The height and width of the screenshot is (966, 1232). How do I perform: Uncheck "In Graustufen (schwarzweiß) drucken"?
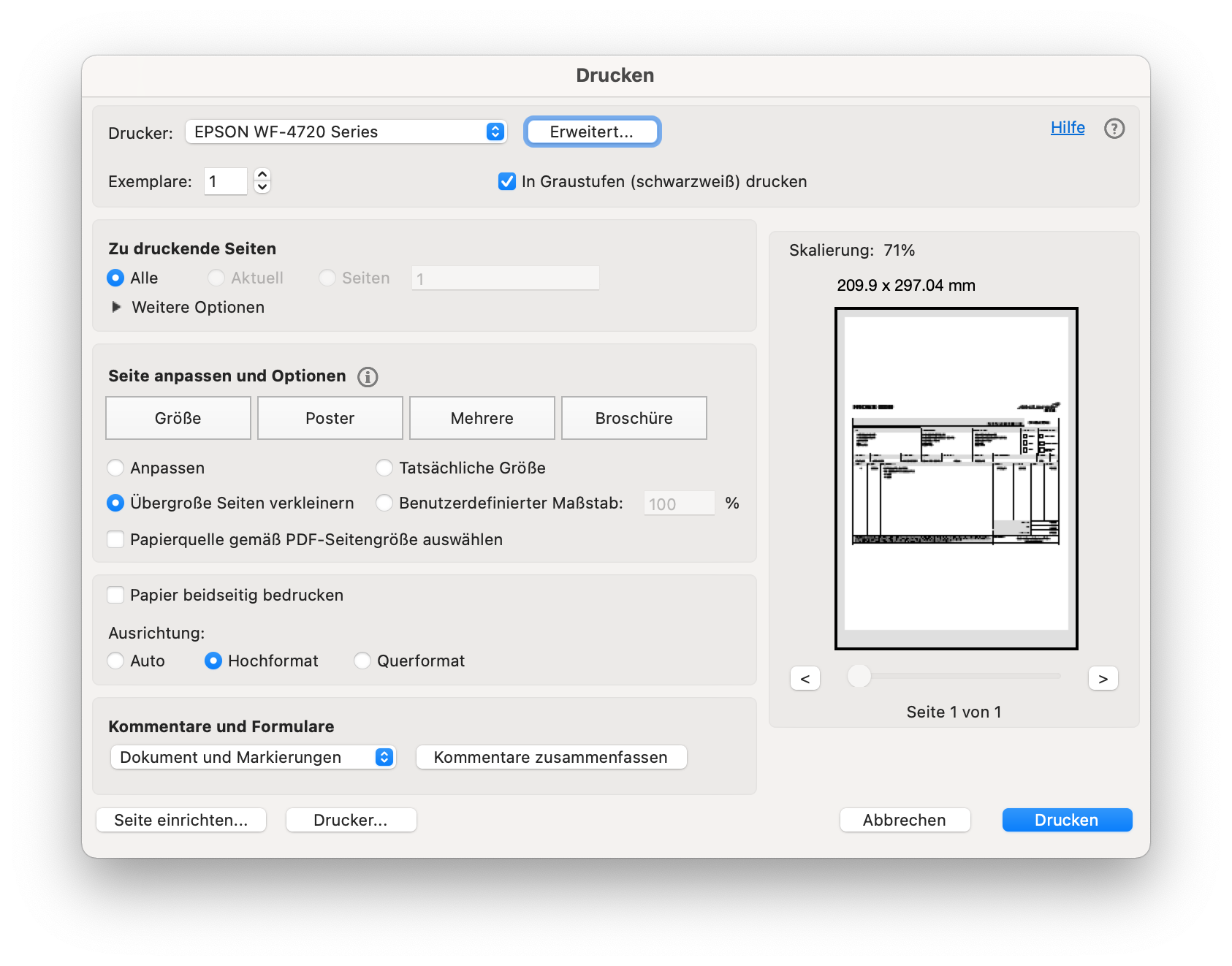[507, 181]
